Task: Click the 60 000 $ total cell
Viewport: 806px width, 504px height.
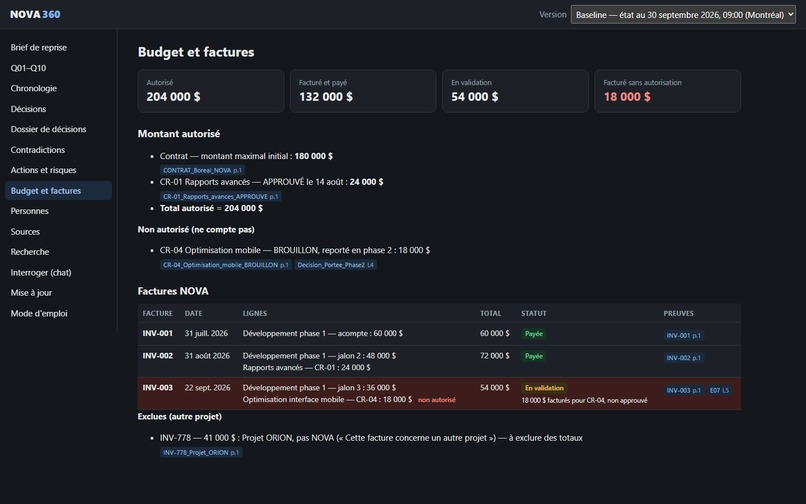Action: (494, 333)
